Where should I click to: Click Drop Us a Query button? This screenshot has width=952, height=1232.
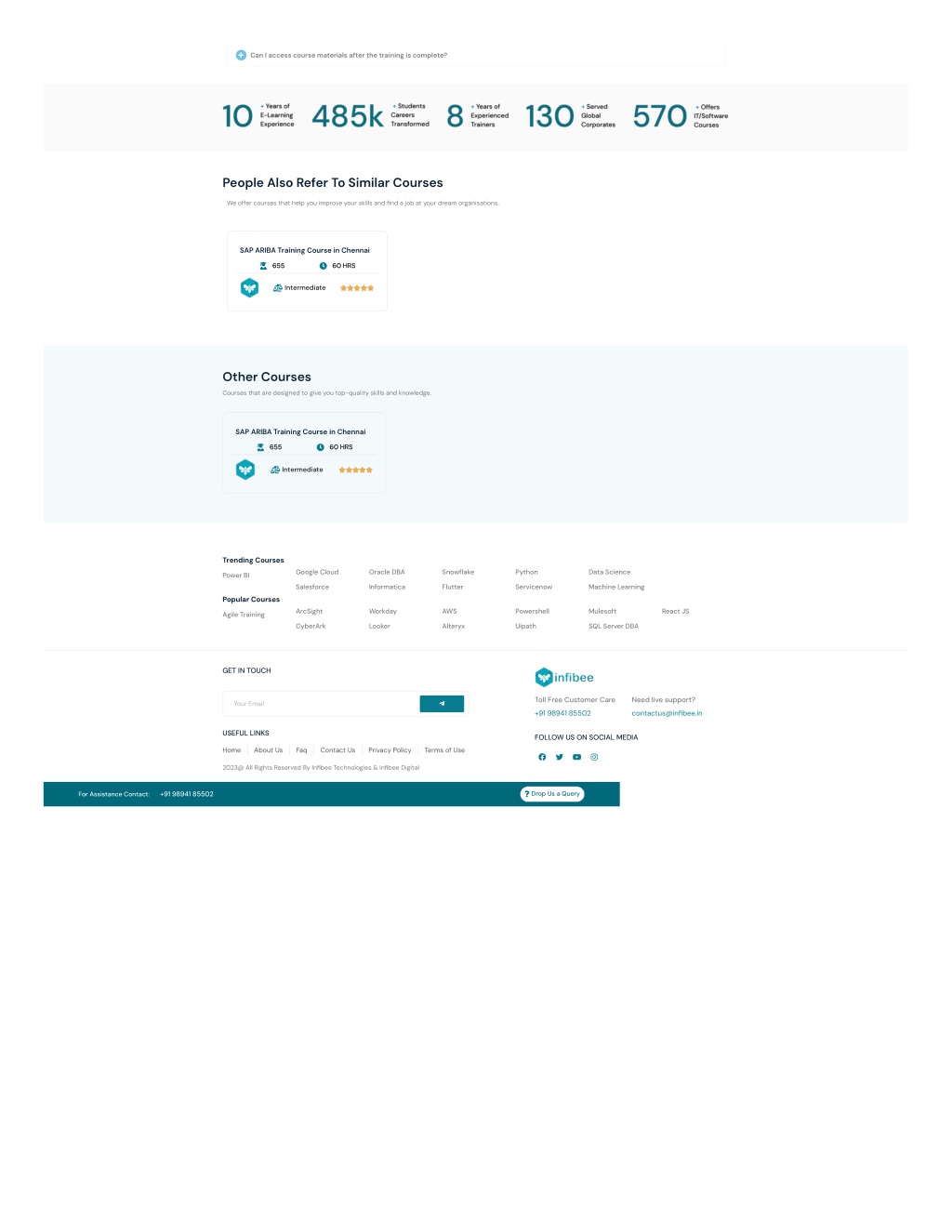click(x=552, y=794)
